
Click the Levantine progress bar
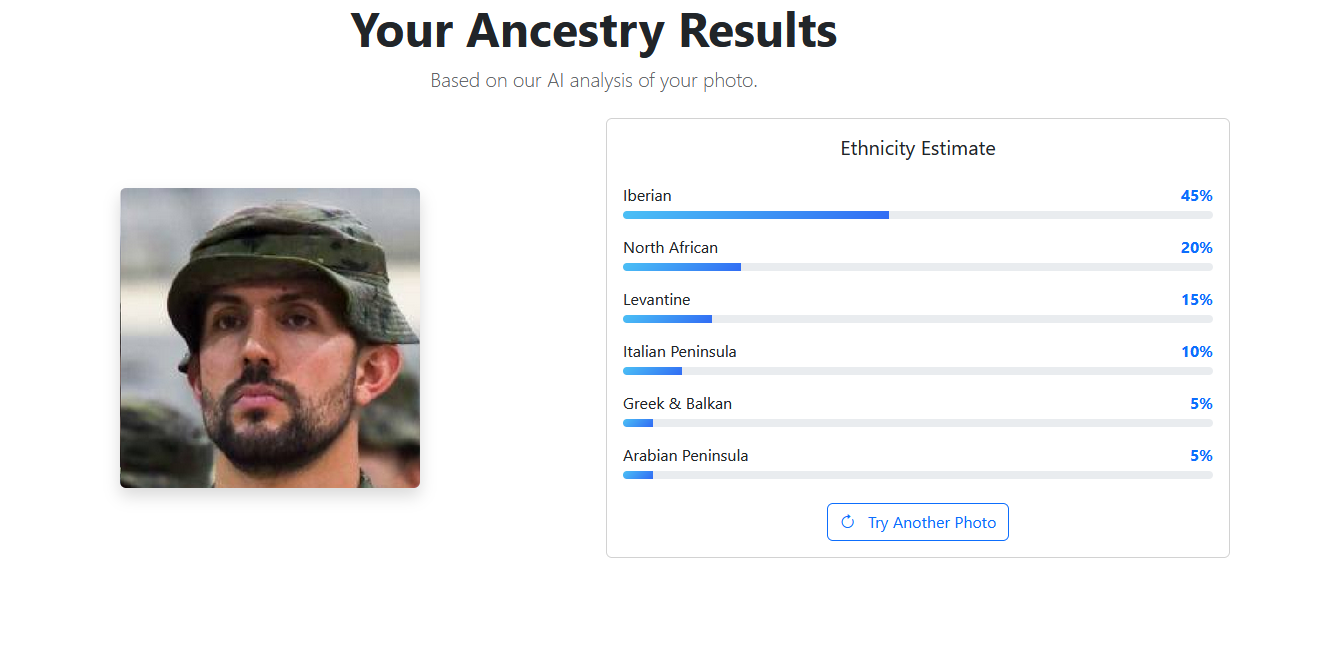(x=918, y=319)
